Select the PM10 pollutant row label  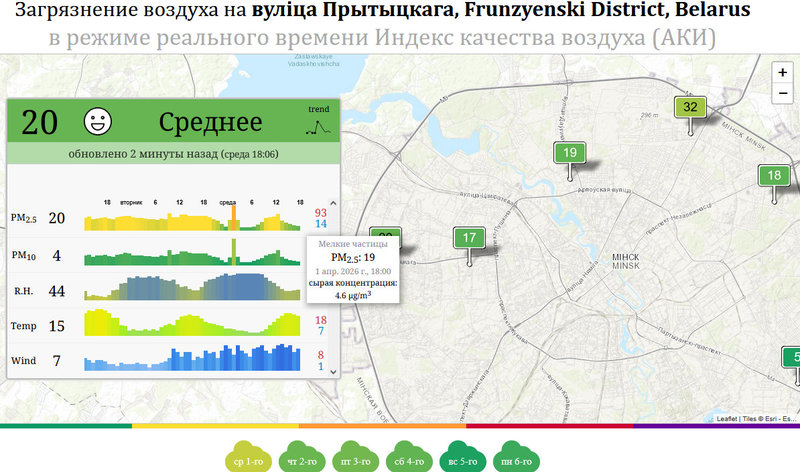(23, 256)
